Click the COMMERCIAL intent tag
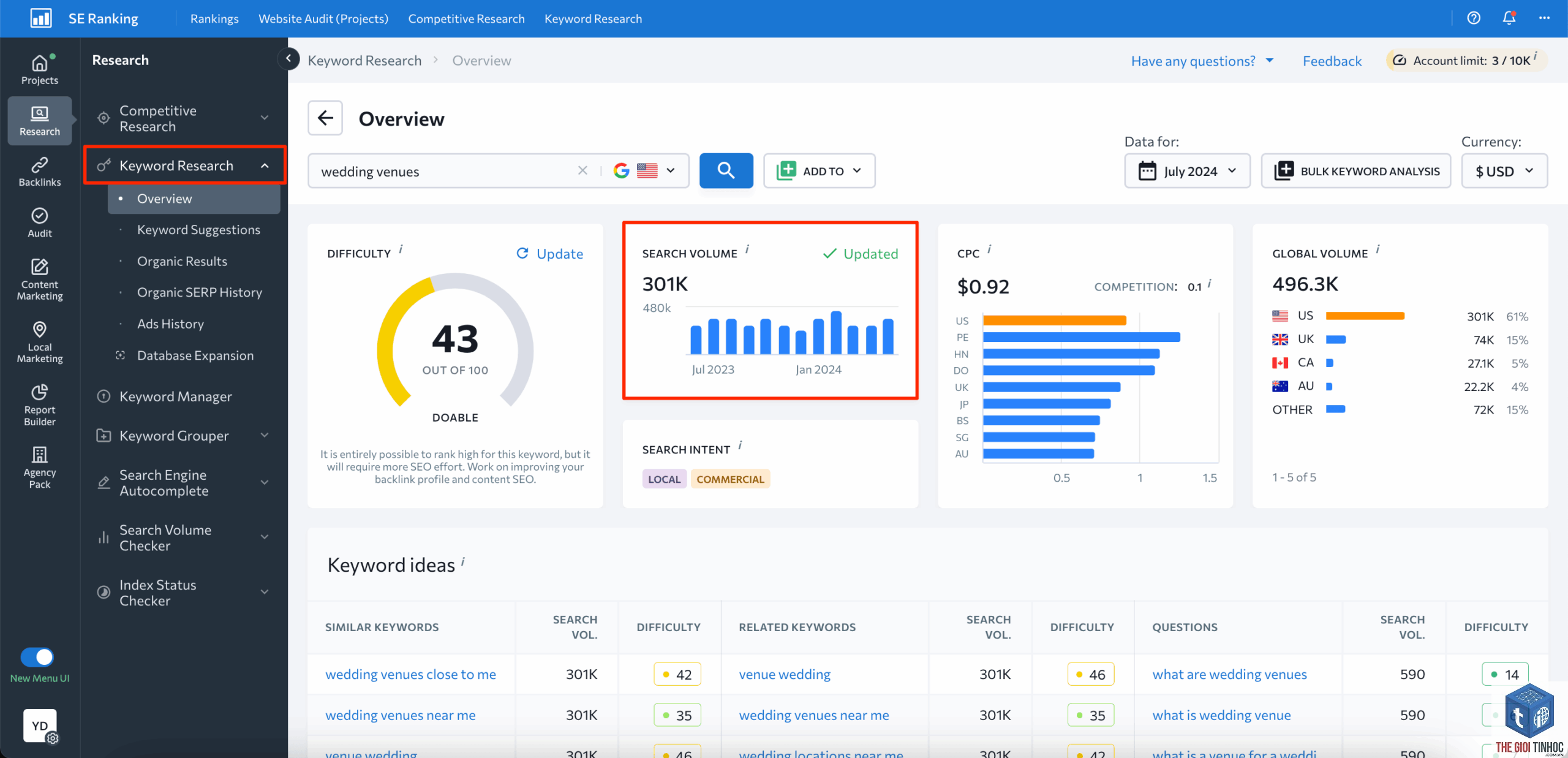Screen dimensions: 1568x758 (730, 479)
